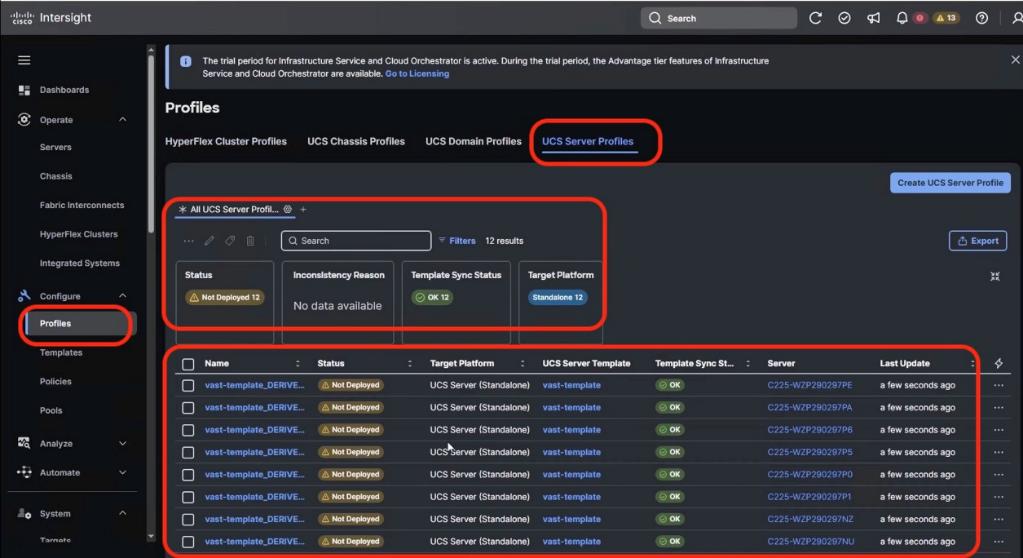
Task: Open row actions for server C225-WZP290297PA
Action: [998, 407]
